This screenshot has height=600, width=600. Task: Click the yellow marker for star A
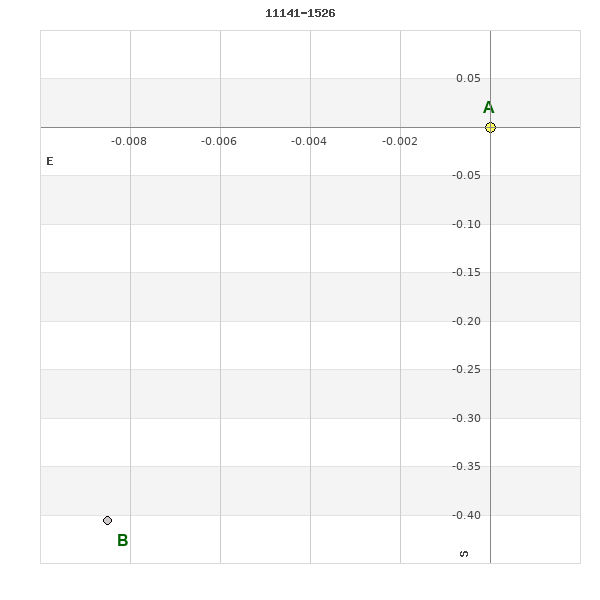490,127
